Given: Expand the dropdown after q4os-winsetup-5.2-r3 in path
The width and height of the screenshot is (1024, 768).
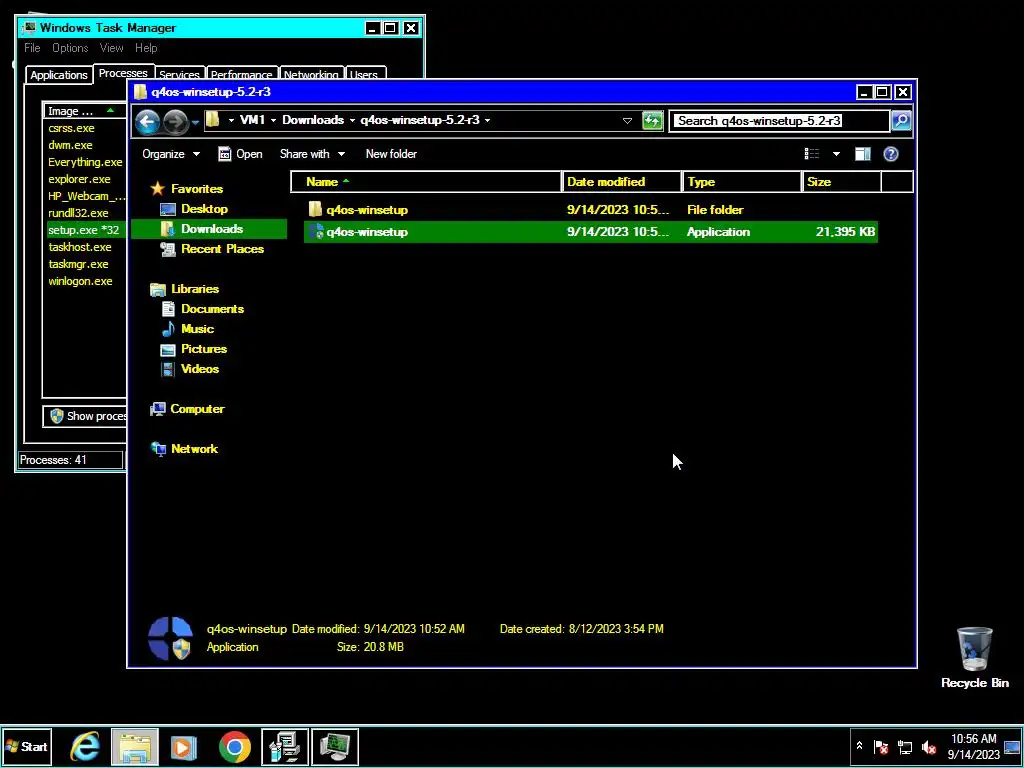Looking at the screenshot, I should coord(488,120).
